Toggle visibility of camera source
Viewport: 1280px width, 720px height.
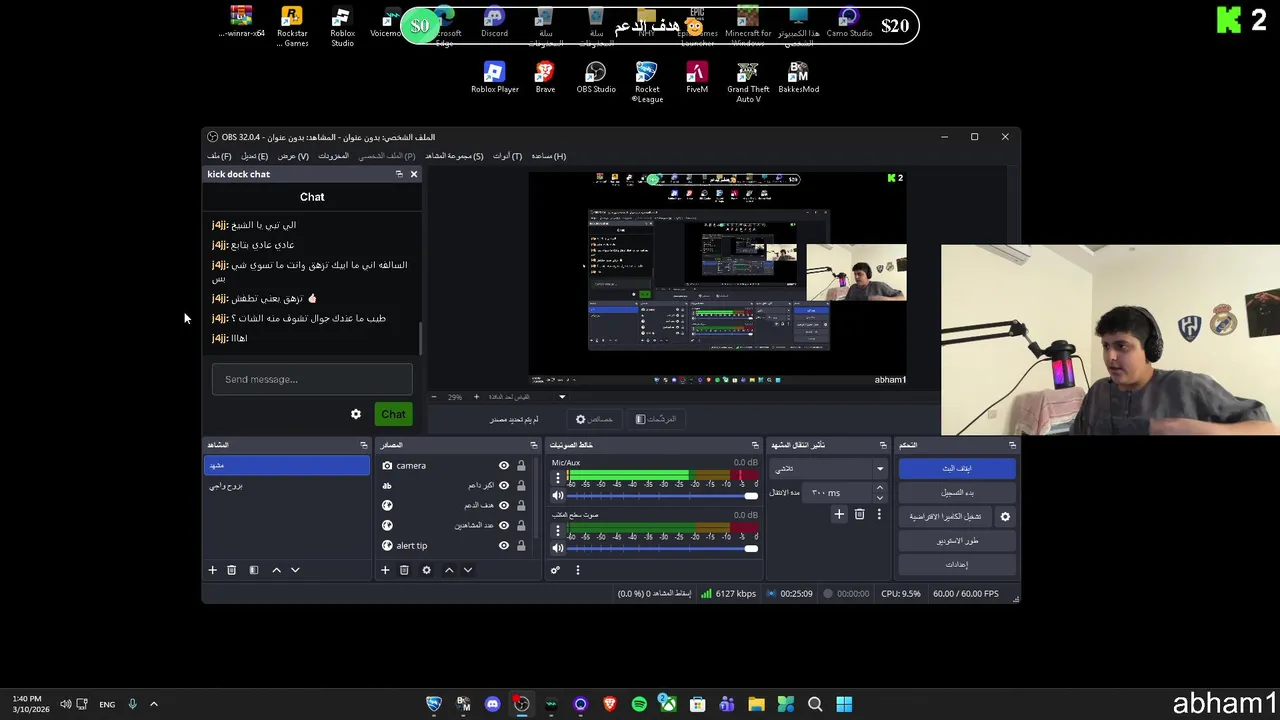504,465
